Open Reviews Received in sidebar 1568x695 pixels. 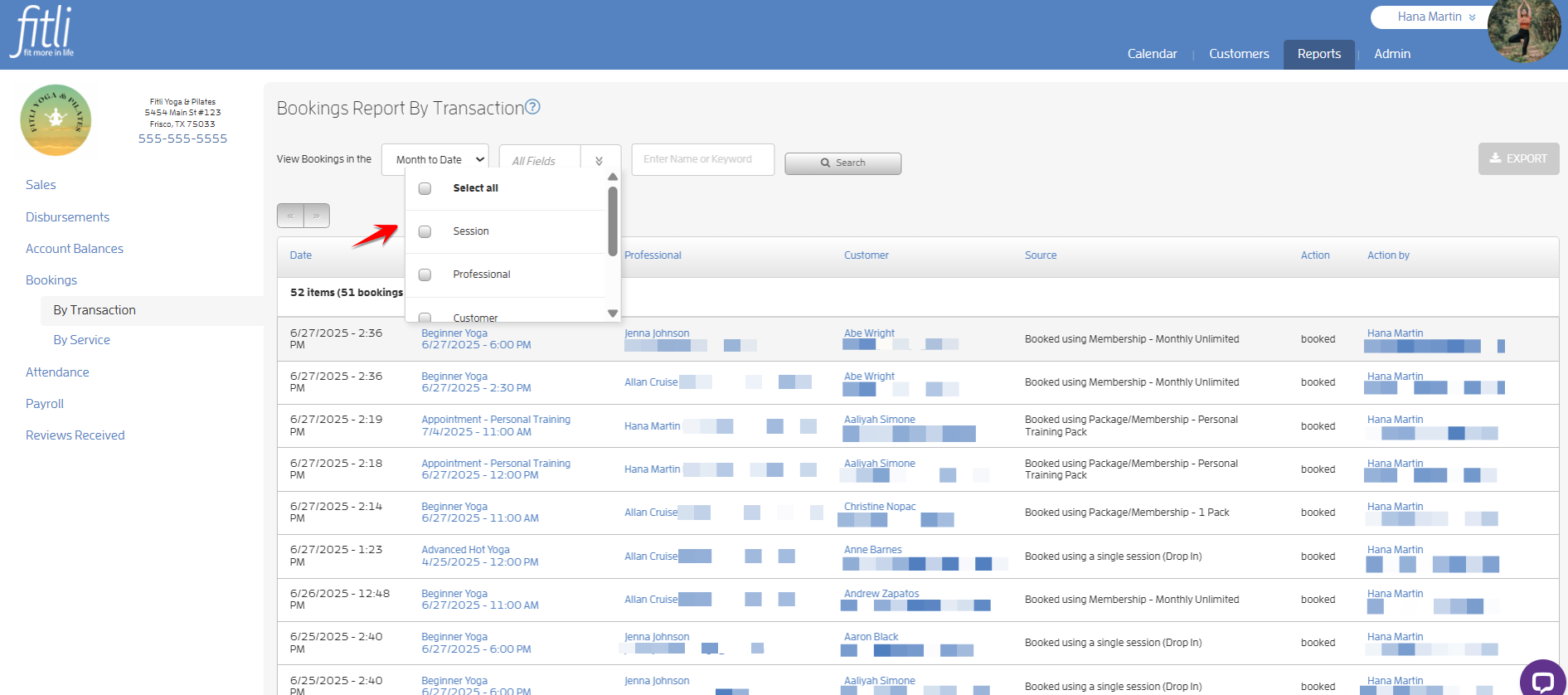click(75, 435)
